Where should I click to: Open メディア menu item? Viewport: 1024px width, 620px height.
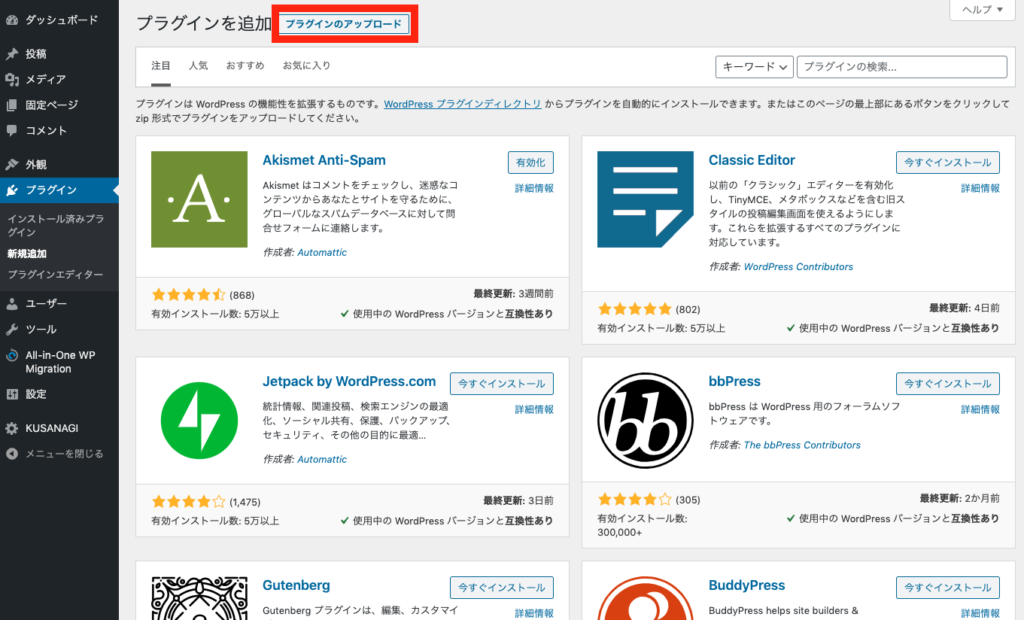(x=59, y=79)
